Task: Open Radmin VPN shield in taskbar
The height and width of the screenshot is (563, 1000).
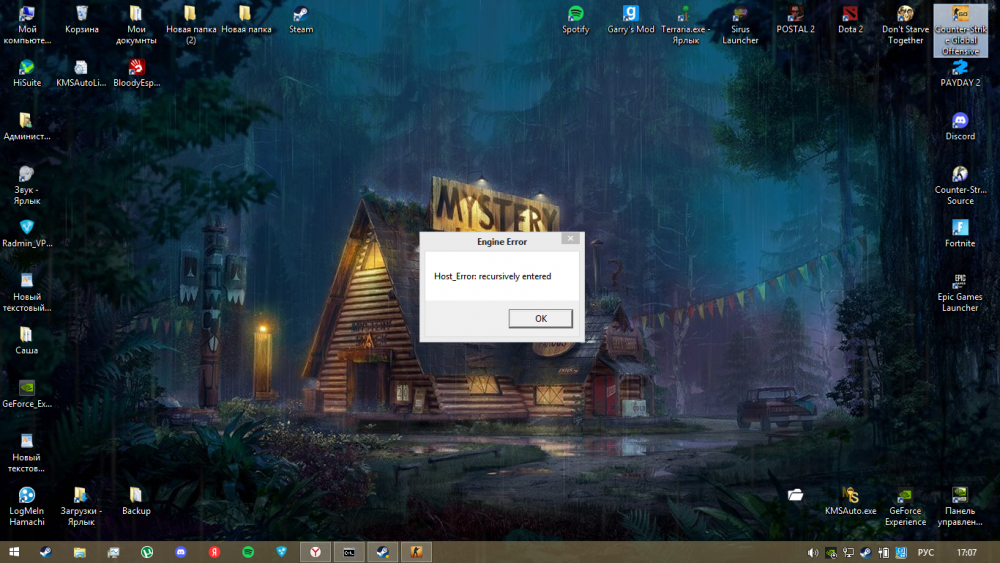Action: tap(281, 552)
